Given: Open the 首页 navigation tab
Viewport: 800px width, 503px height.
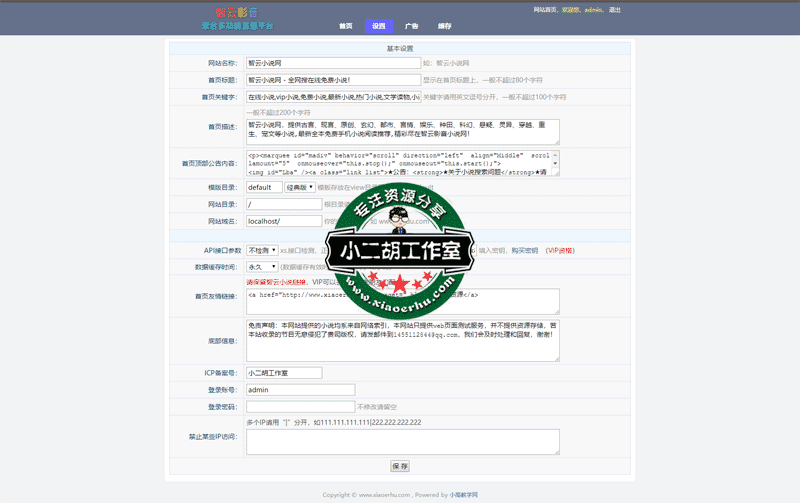Looking at the screenshot, I should (345, 26).
